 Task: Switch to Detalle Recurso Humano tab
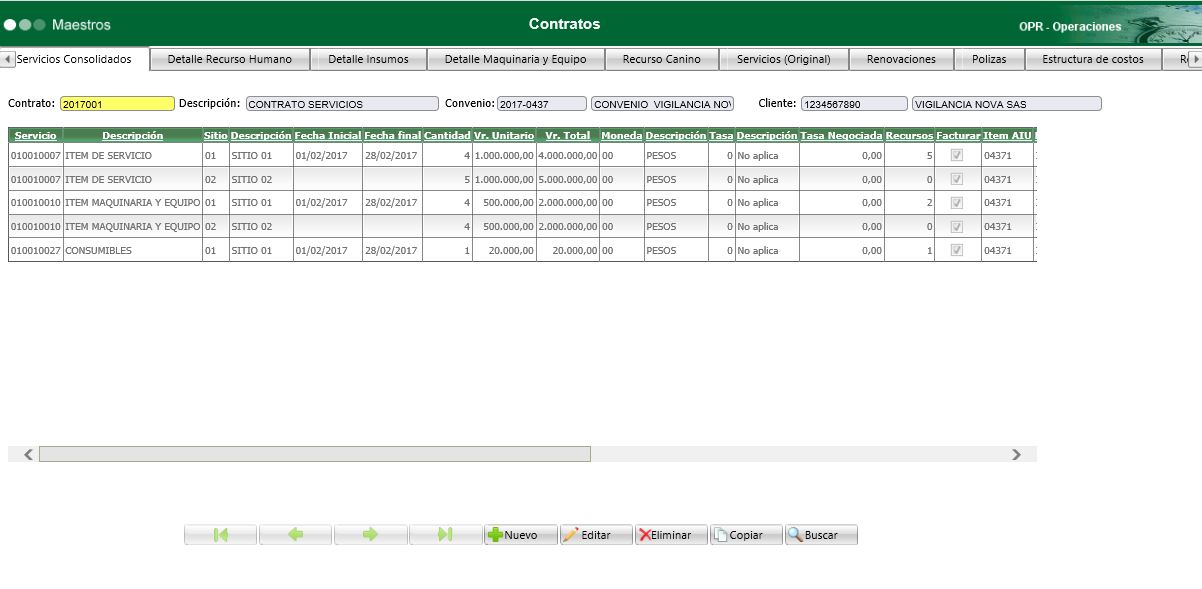tap(230, 59)
